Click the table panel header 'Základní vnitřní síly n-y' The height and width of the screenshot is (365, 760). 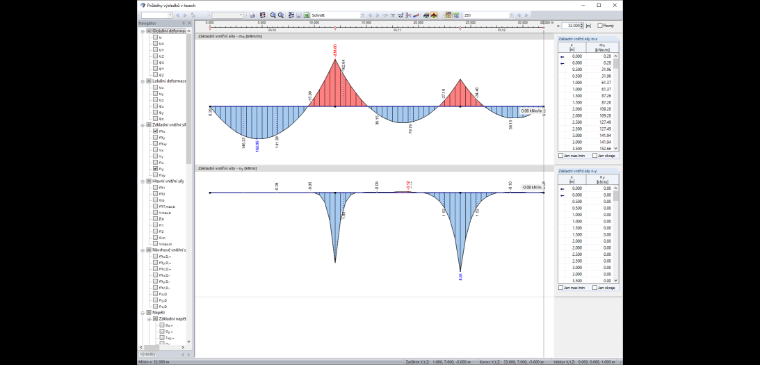click(x=588, y=171)
